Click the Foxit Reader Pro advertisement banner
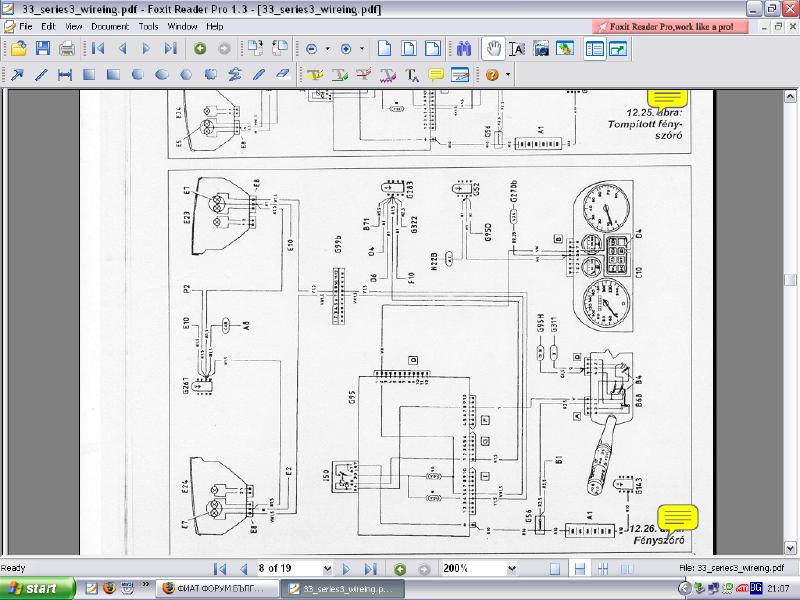This screenshot has height=600, width=800. coord(670,26)
